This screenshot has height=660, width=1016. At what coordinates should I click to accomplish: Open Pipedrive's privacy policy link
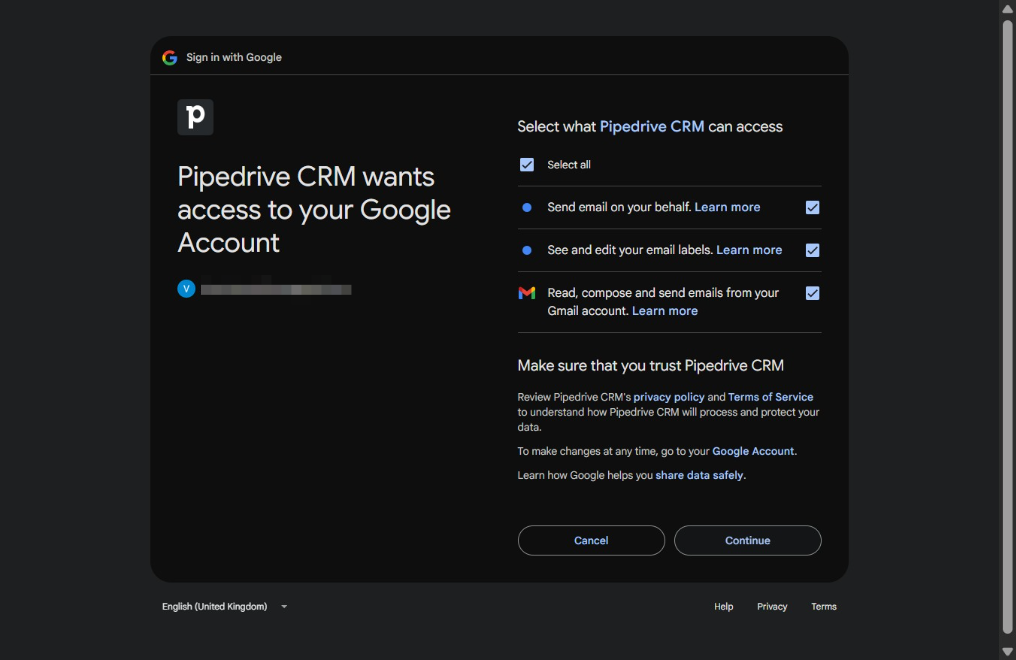[669, 397]
